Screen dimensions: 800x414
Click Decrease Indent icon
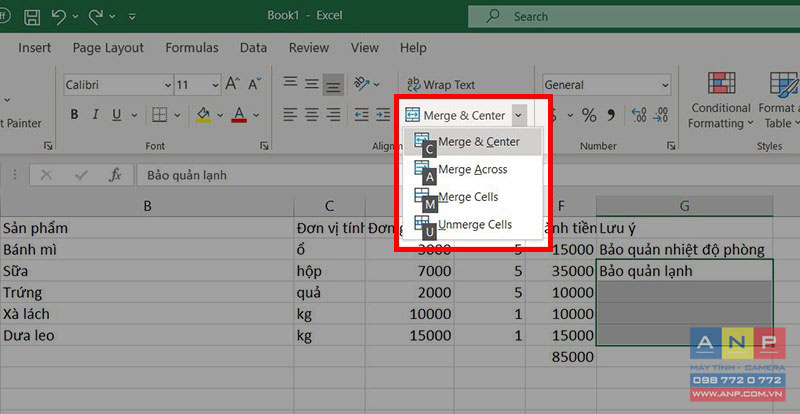tap(362, 115)
